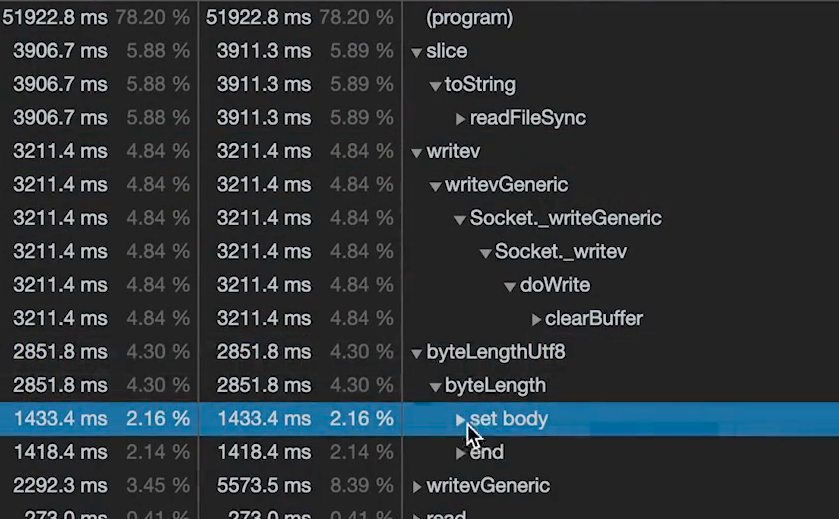Select the (program) function row
839x519 pixels.
469,18
